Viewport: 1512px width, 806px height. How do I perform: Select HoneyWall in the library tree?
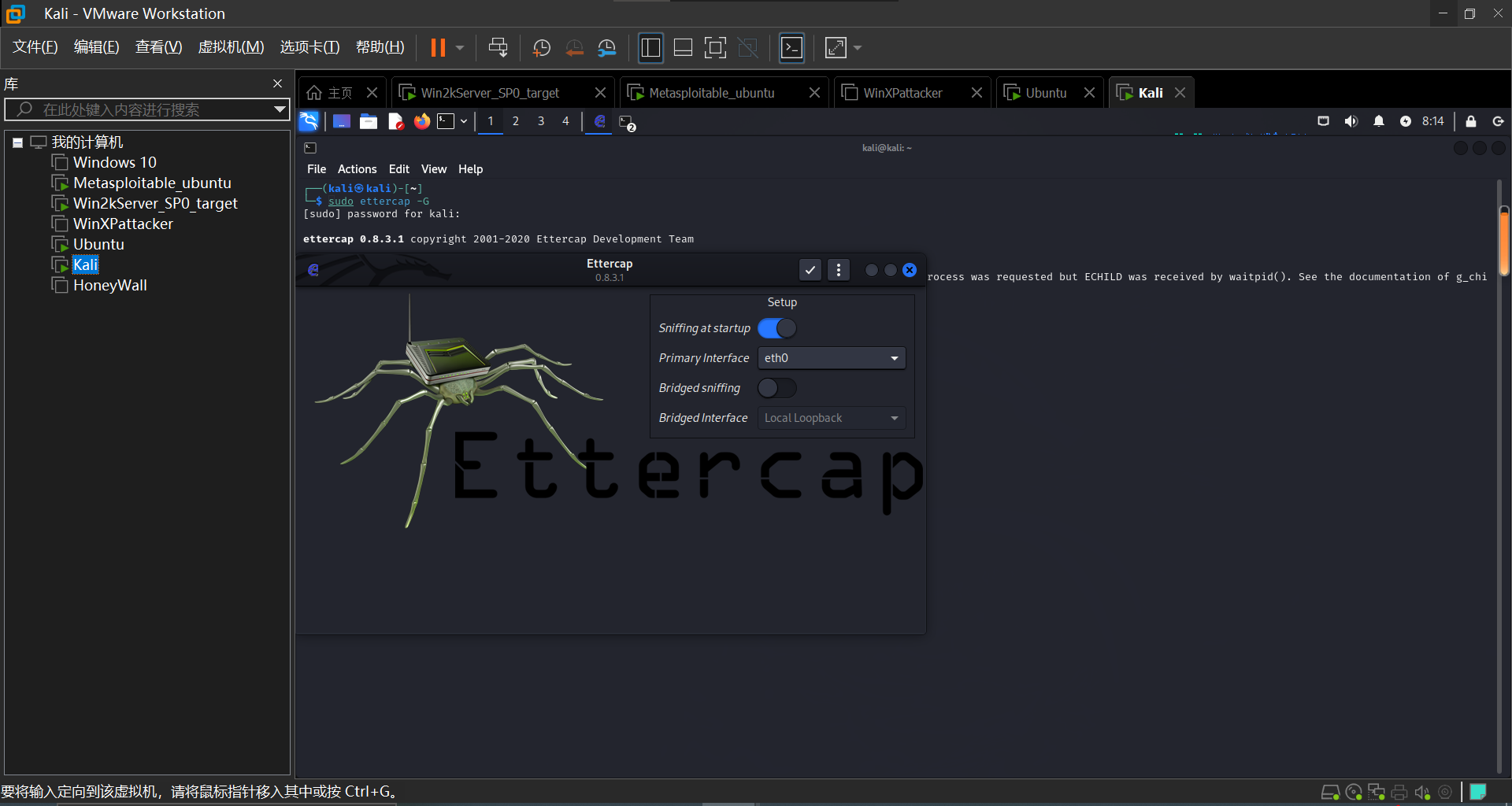pyautogui.click(x=110, y=286)
